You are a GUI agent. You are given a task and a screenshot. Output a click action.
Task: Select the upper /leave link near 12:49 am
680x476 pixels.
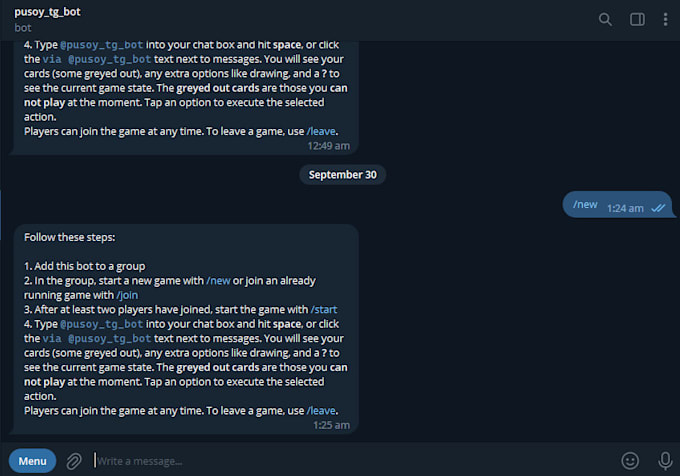321,131
